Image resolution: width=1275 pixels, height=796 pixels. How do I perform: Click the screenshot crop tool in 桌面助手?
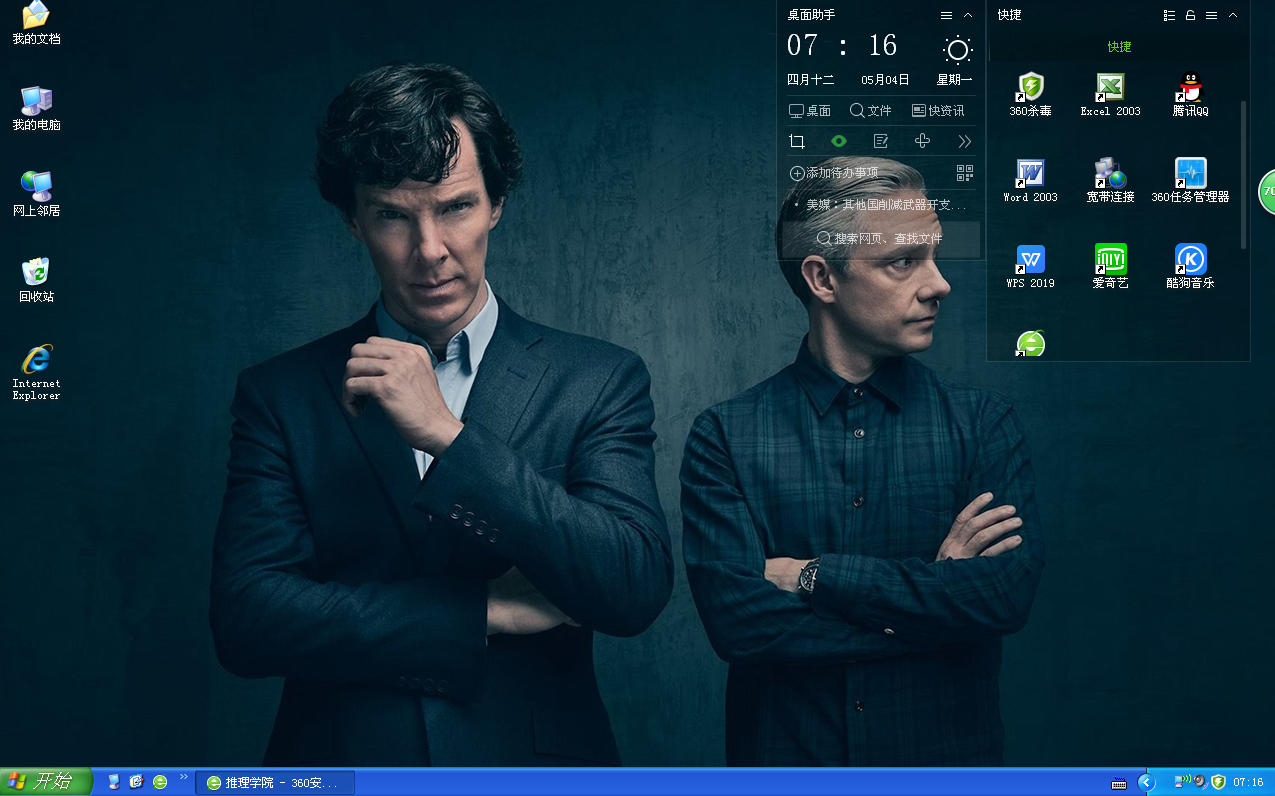pyautogui.click(x=797, y=142)
